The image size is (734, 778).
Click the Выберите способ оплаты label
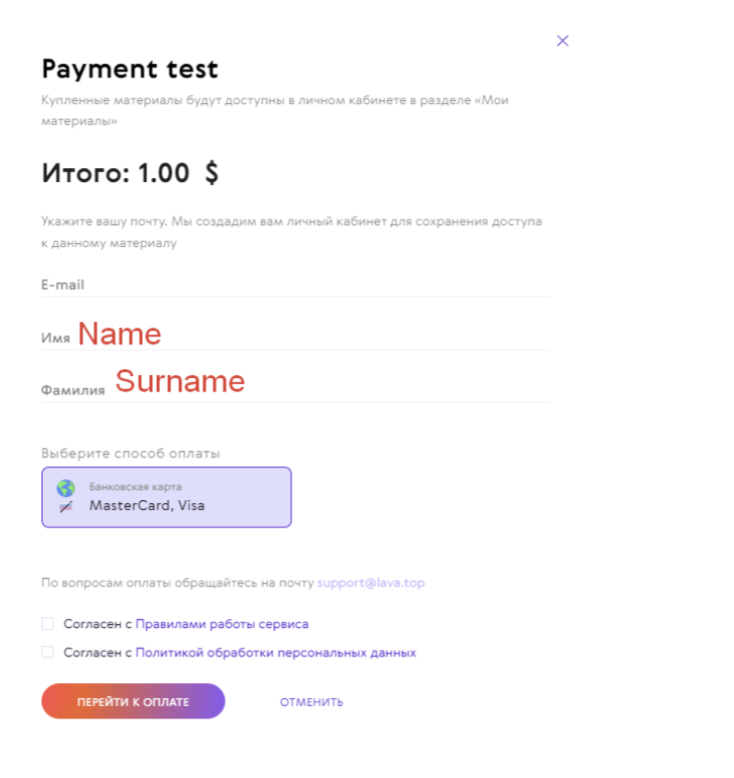point(131,454)
